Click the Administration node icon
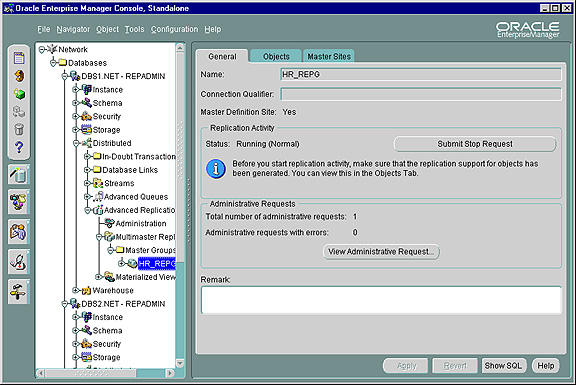 point(109,223)
